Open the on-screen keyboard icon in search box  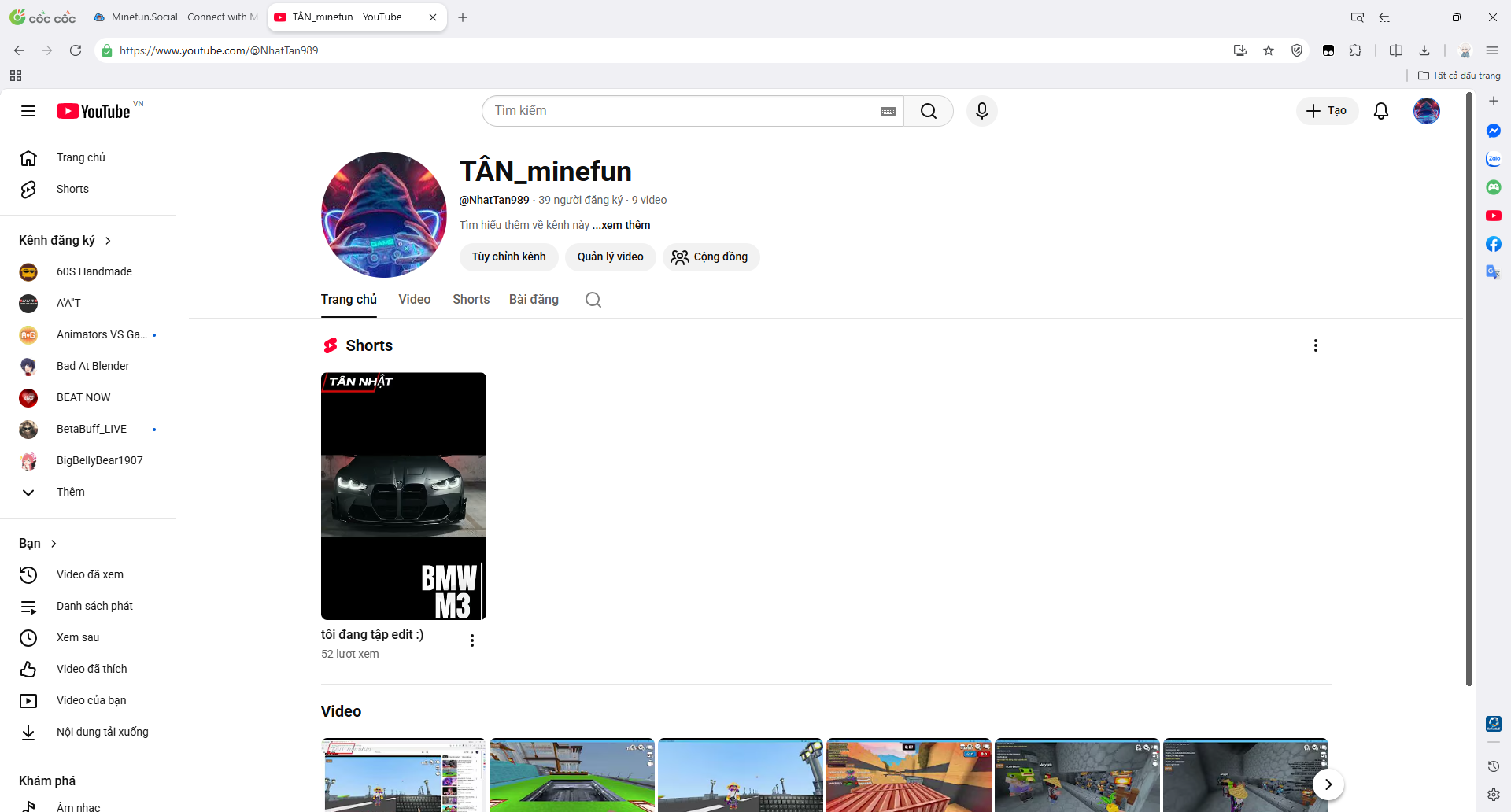[x=888, y=111]
